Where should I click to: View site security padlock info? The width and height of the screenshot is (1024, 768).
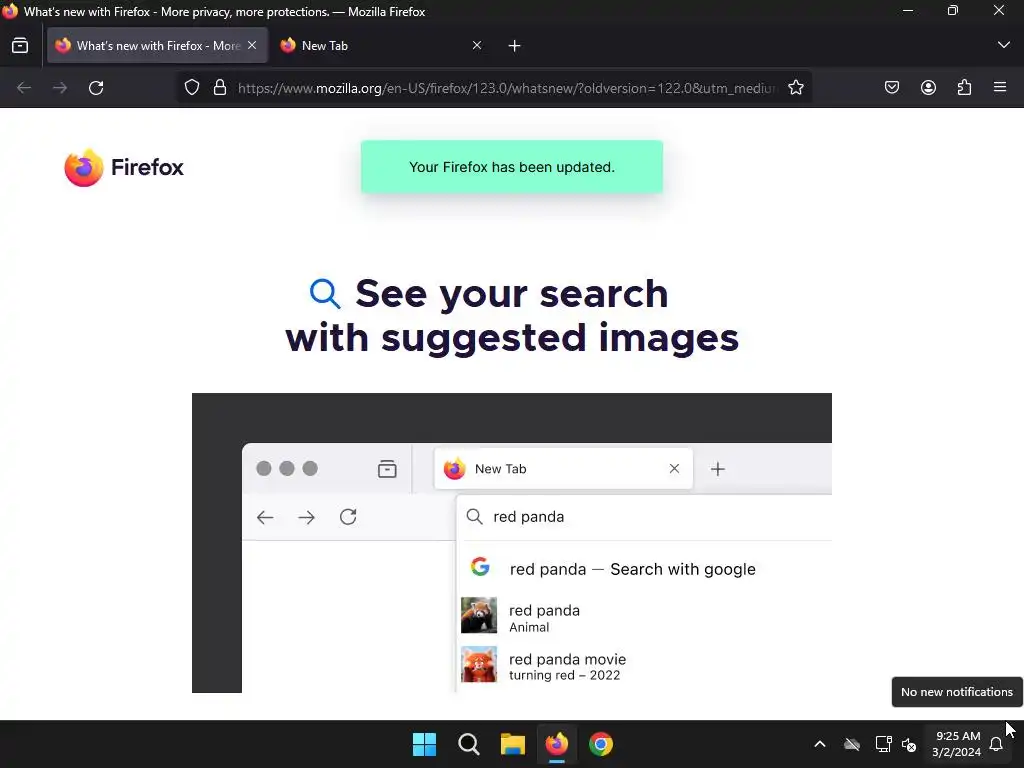(220, 88)
